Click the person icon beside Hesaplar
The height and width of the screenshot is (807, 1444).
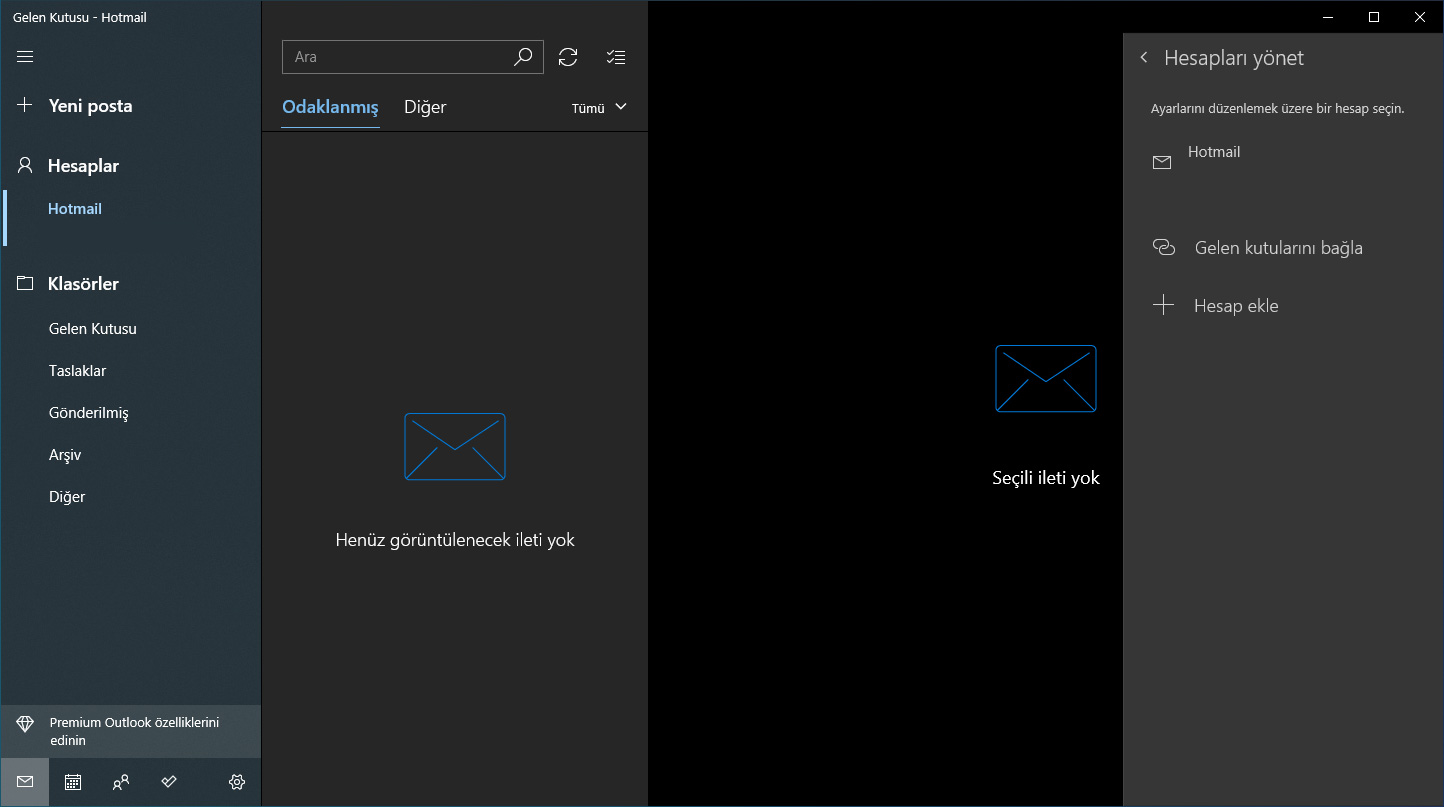click(x=25, y=165)
